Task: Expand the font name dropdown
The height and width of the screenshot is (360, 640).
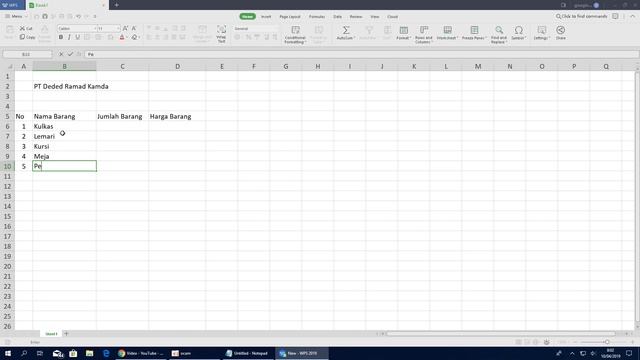Action: click(95, 29)
